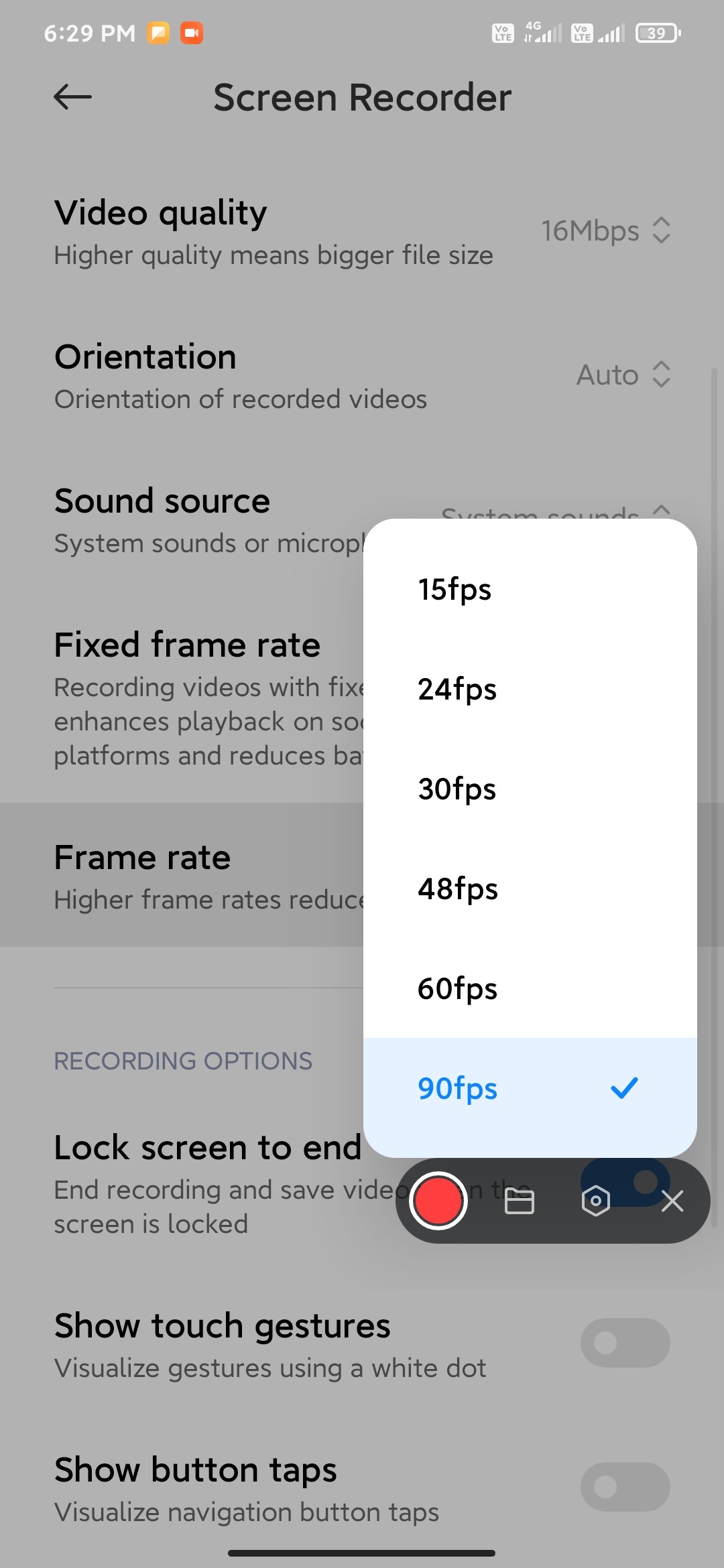Open settings hexagon icon in floating bar

(x=595, y=1201)
